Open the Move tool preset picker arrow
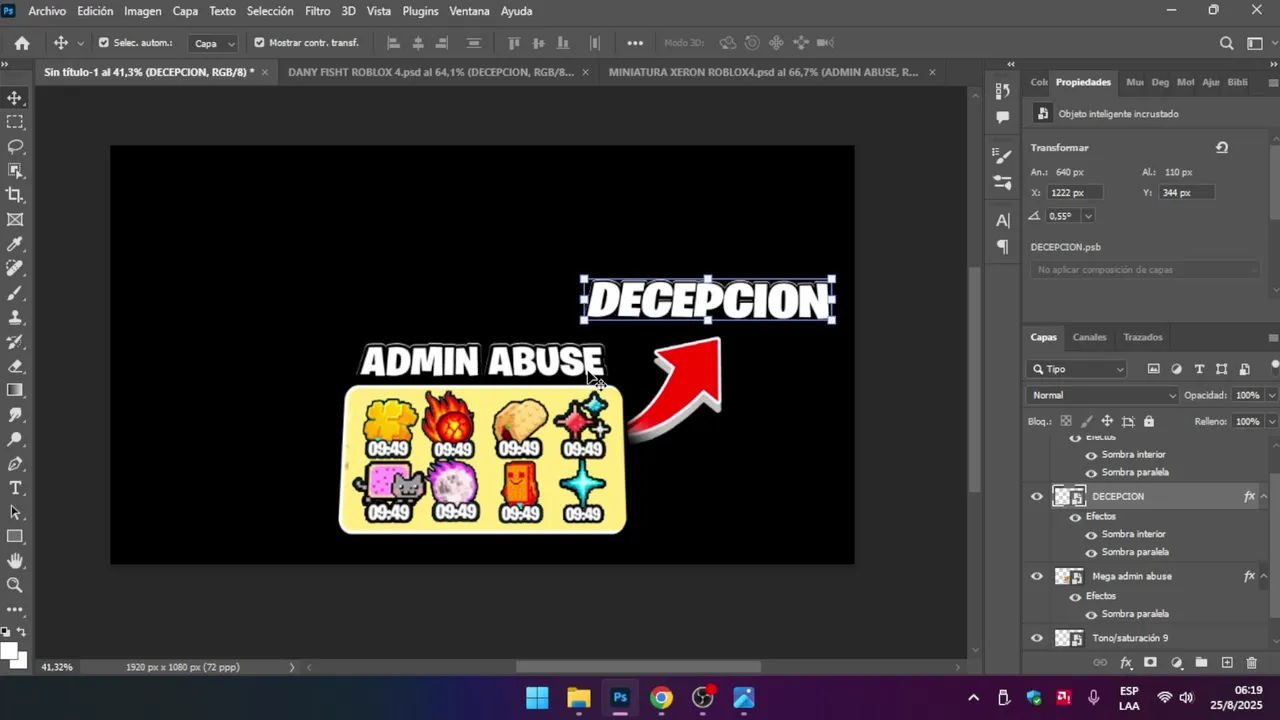This screenshot has height=720, width=1280. (x=81, y=43)
